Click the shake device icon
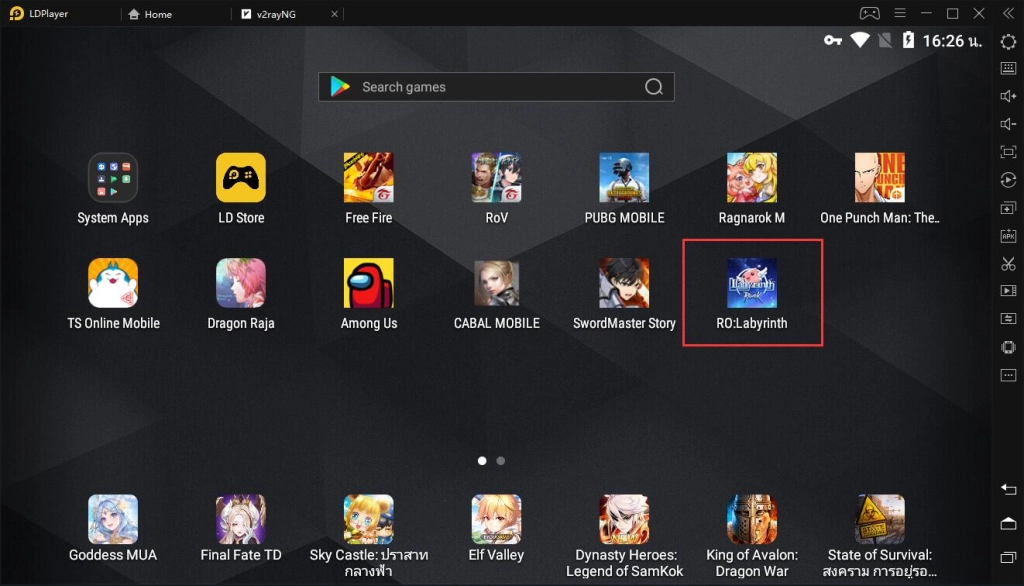The image size is (1024, 586). point(1008,347)
